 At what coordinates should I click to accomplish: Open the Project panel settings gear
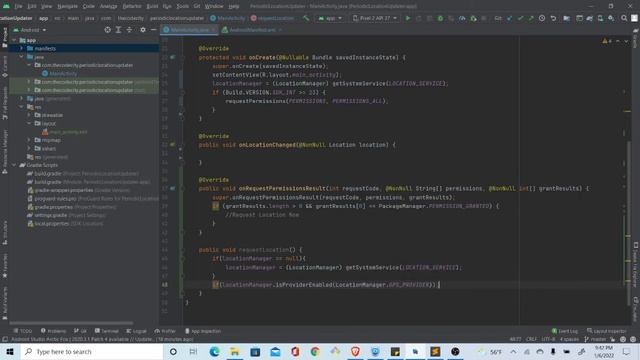(142, 30)
